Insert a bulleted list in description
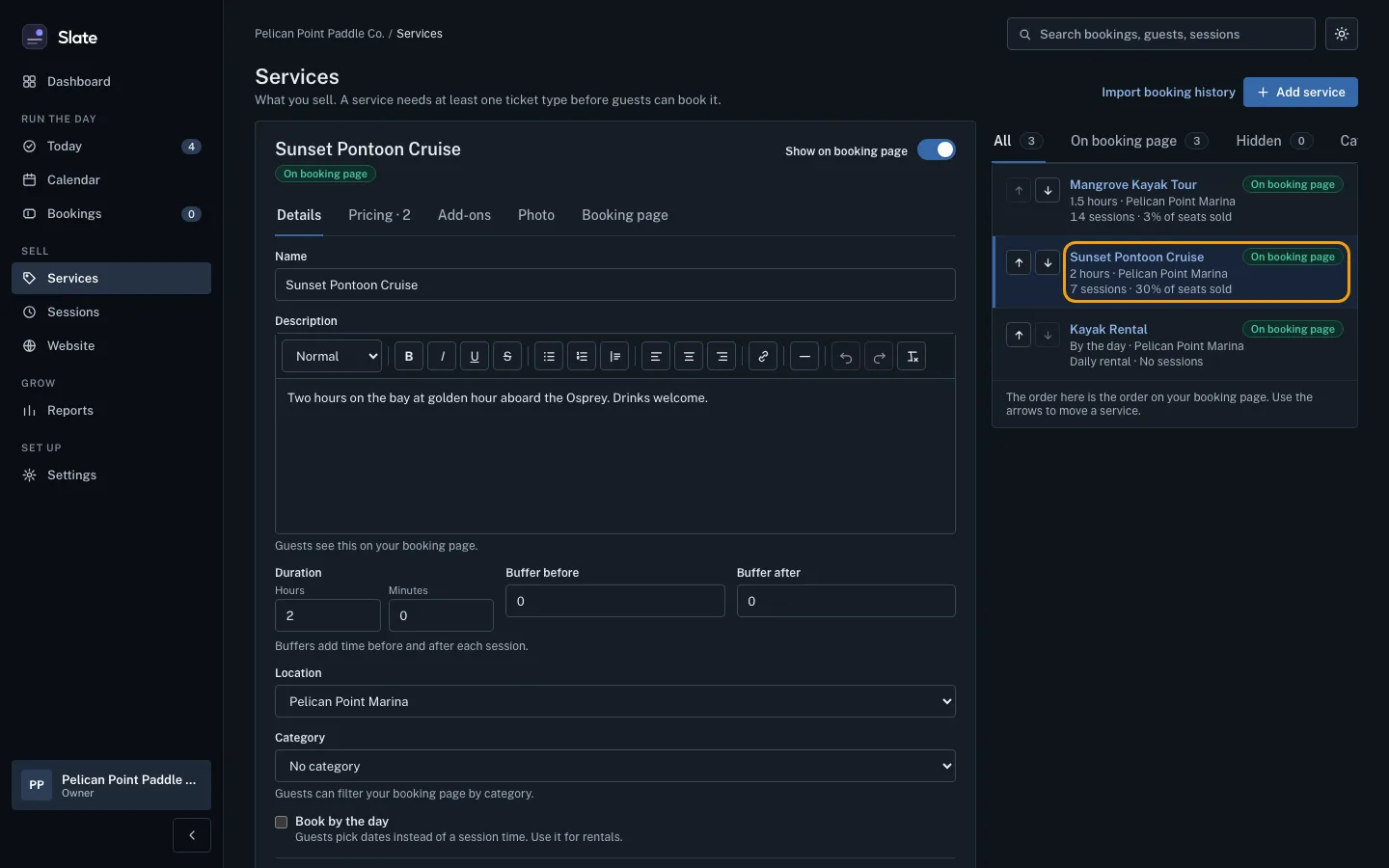The height and width of the screenshot is (868, 1389). tap(549, 357)
